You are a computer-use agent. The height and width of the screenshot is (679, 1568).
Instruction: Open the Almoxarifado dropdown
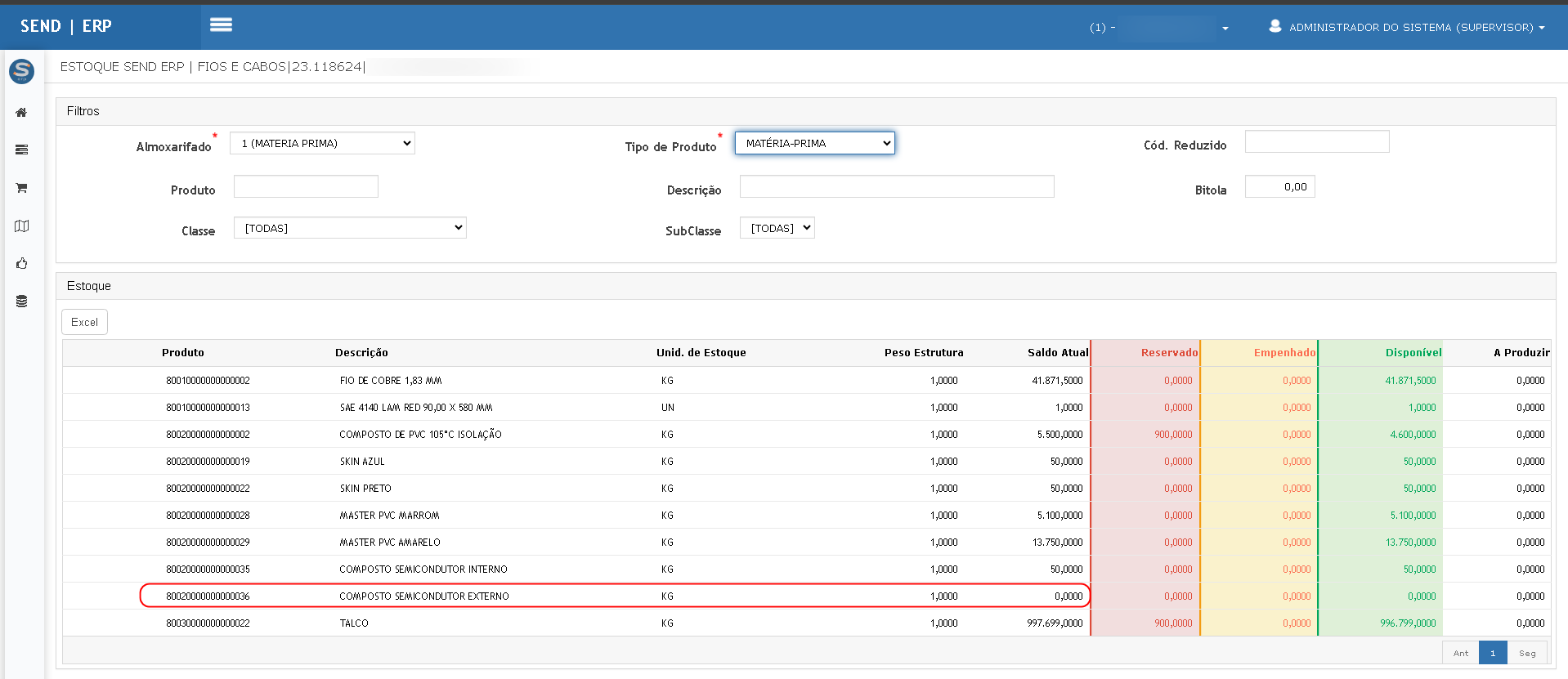322,143
